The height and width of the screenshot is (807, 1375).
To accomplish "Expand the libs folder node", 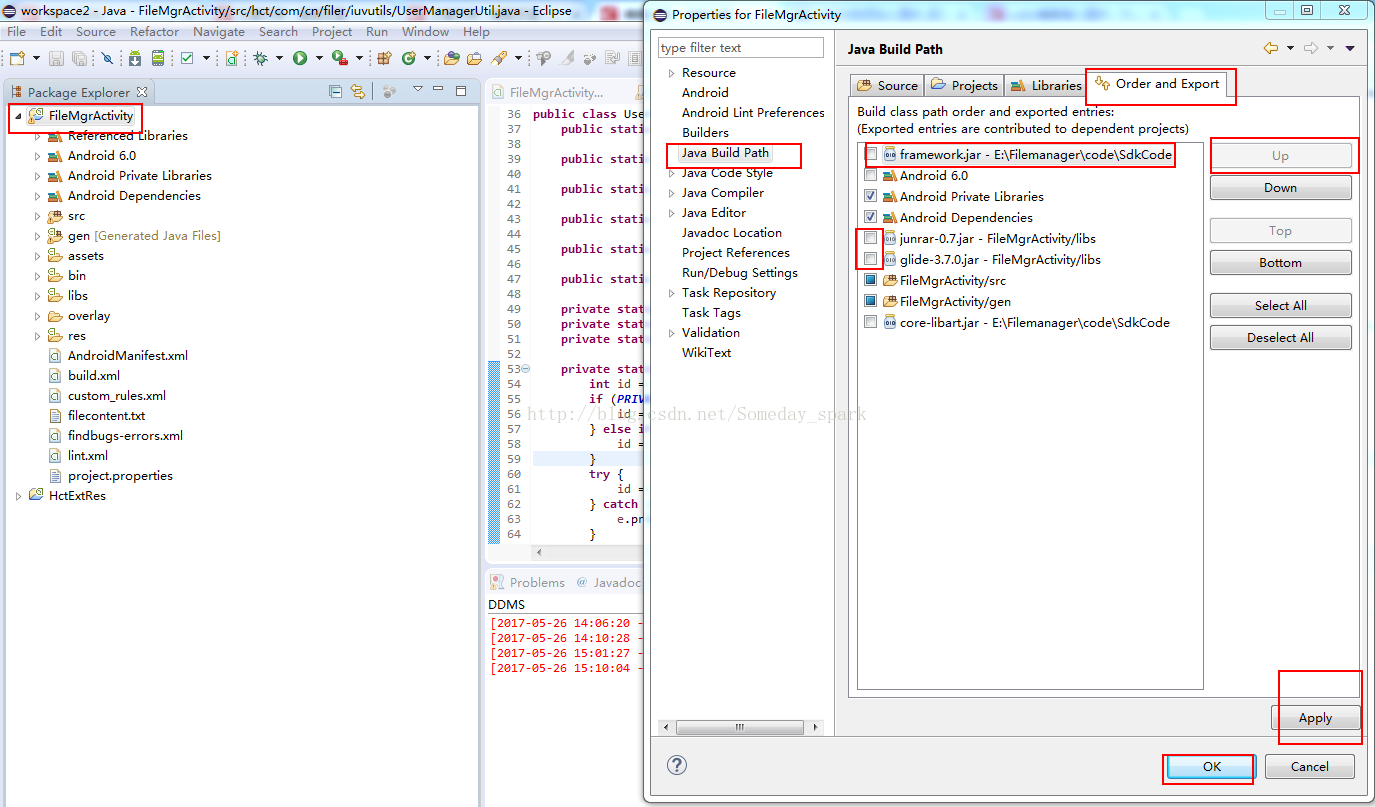I will pyautogui.click(x=38, y=296).
